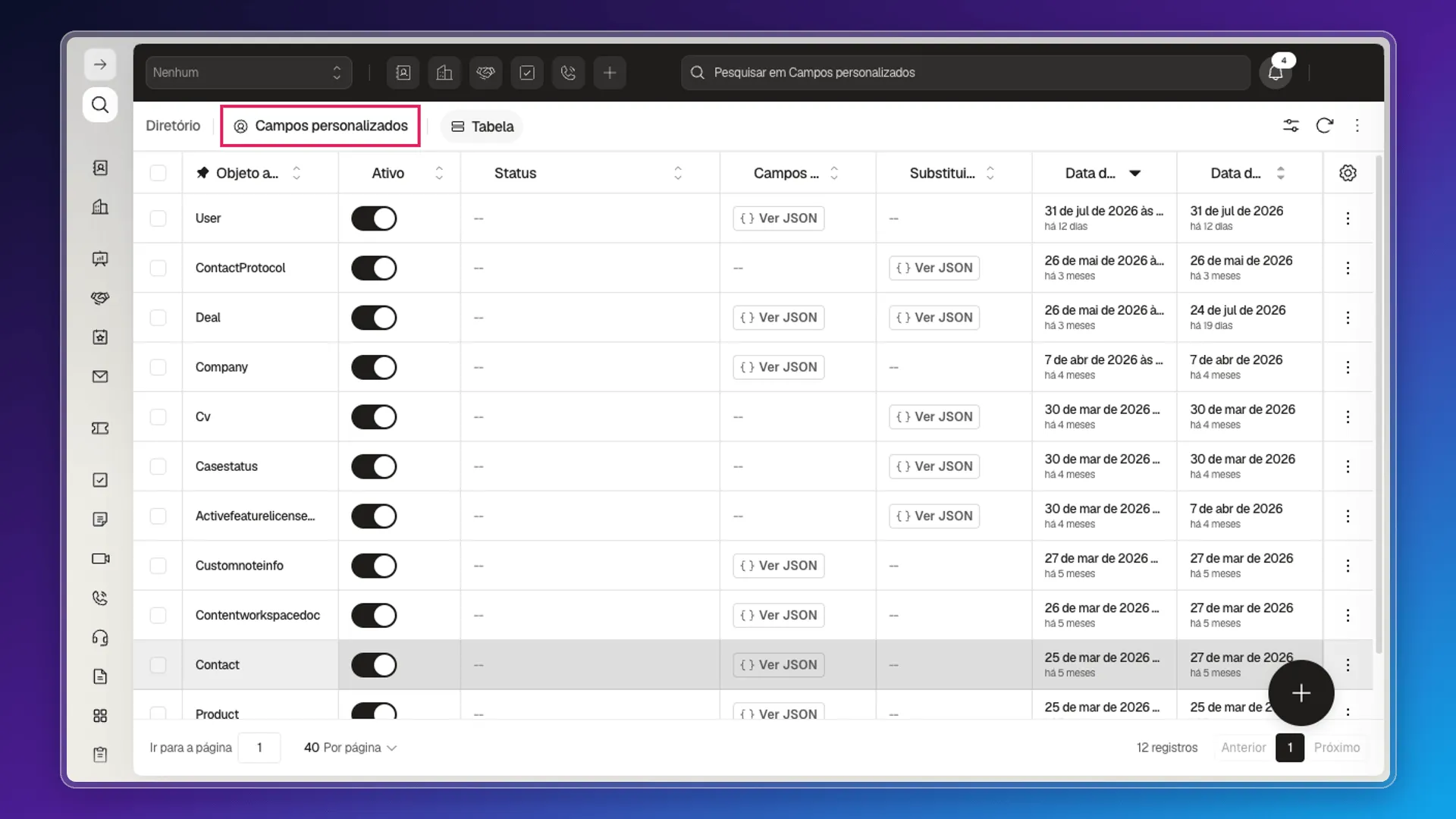Open the filter sliders icon

click(1291, 126)
